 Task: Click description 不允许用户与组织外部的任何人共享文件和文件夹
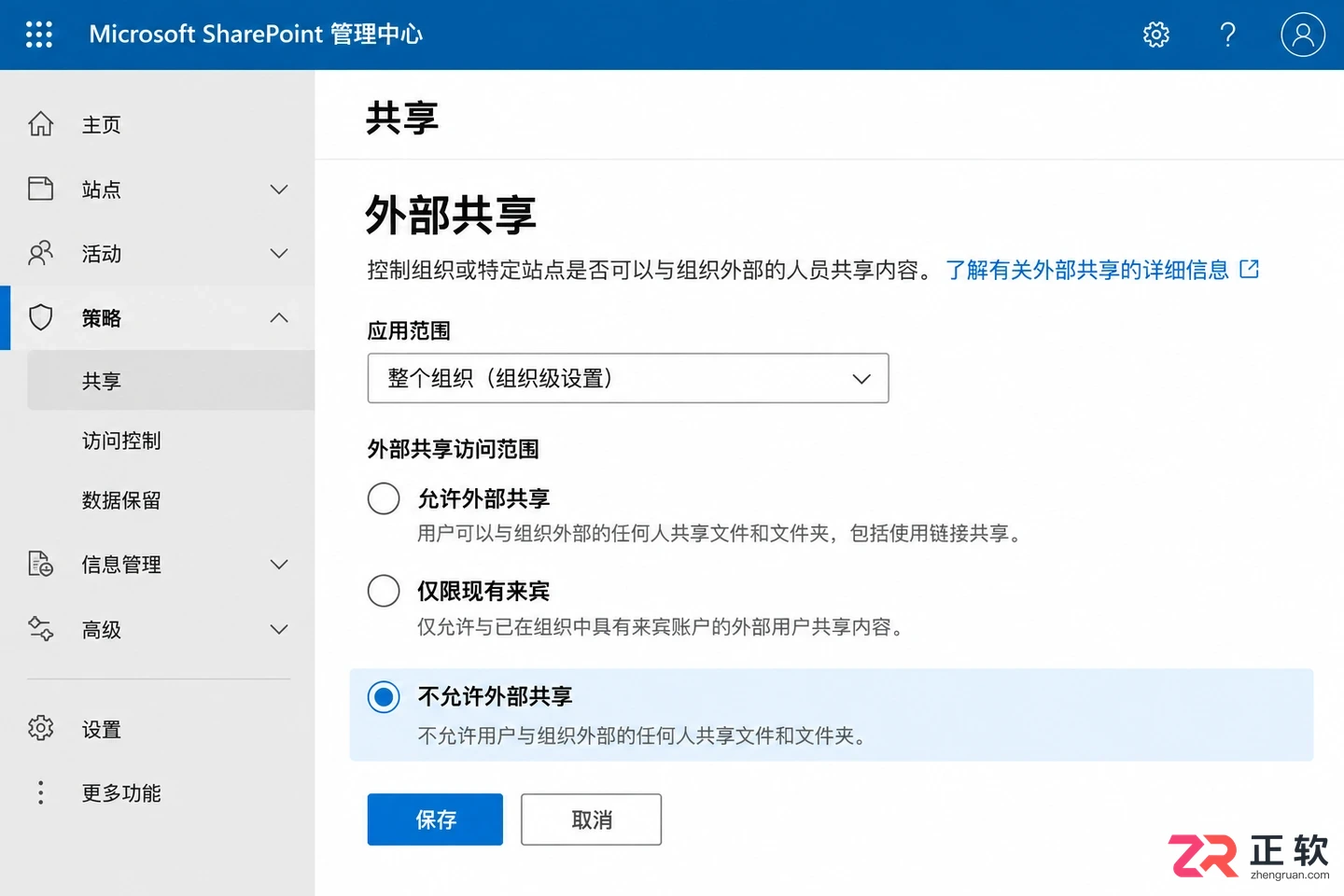pos(641,736)
